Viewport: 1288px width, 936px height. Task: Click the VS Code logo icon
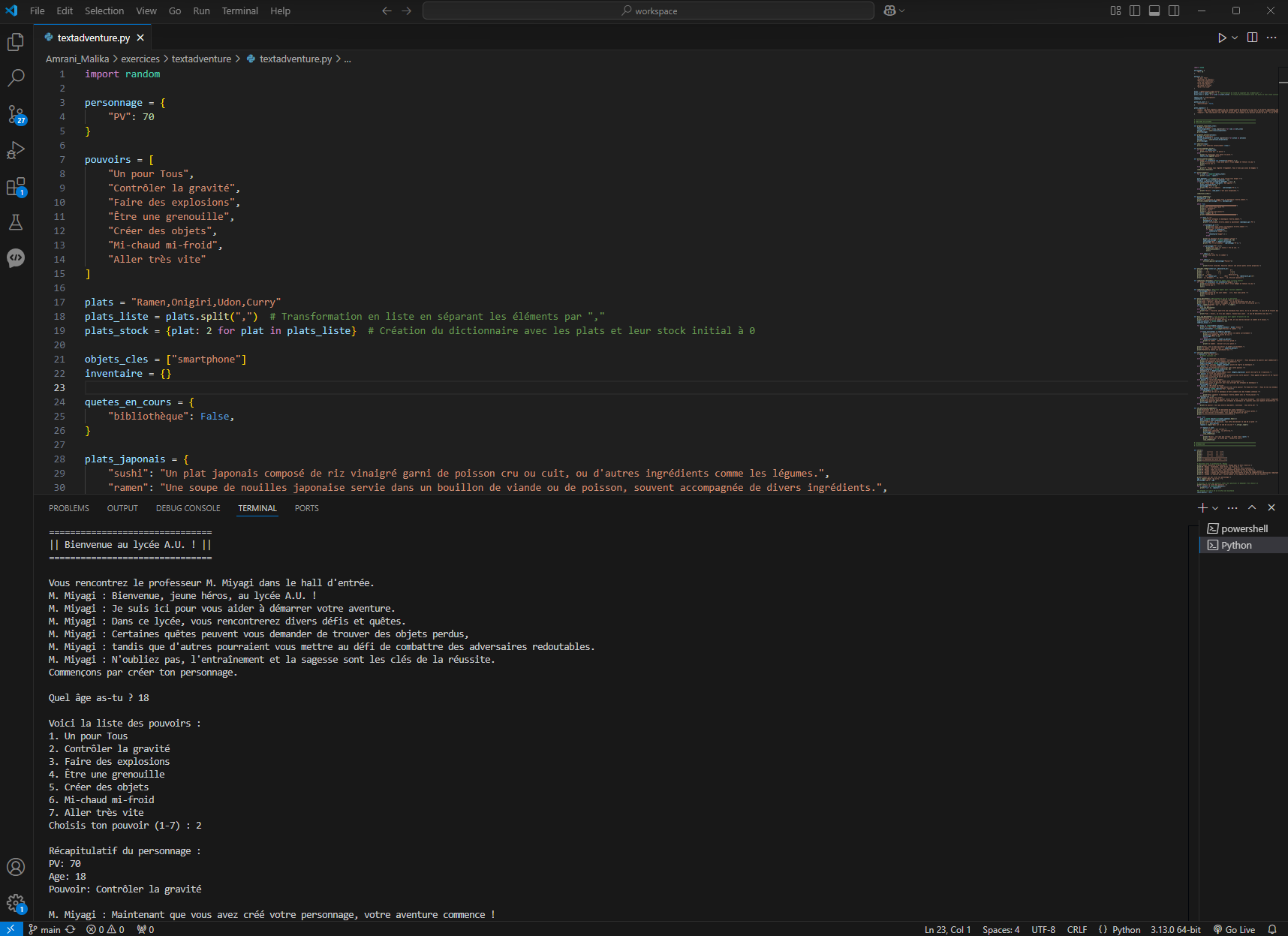pyautogui.click(x=11, y=11)
